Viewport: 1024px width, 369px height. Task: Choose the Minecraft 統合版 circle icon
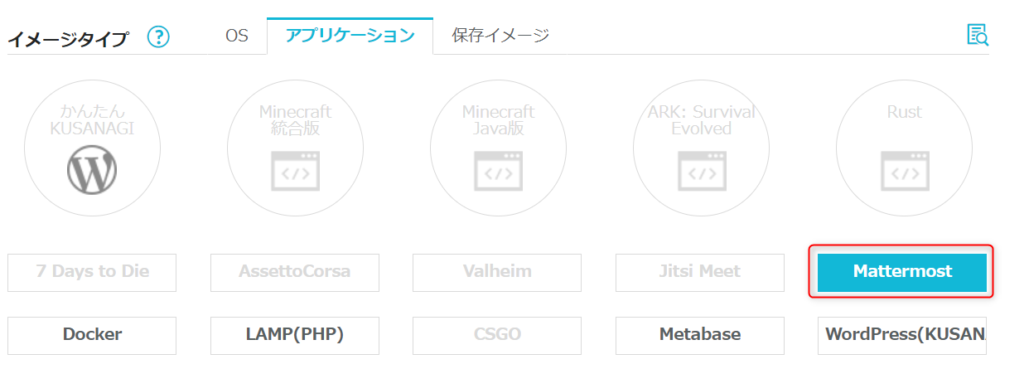click(x=295, y=148)
